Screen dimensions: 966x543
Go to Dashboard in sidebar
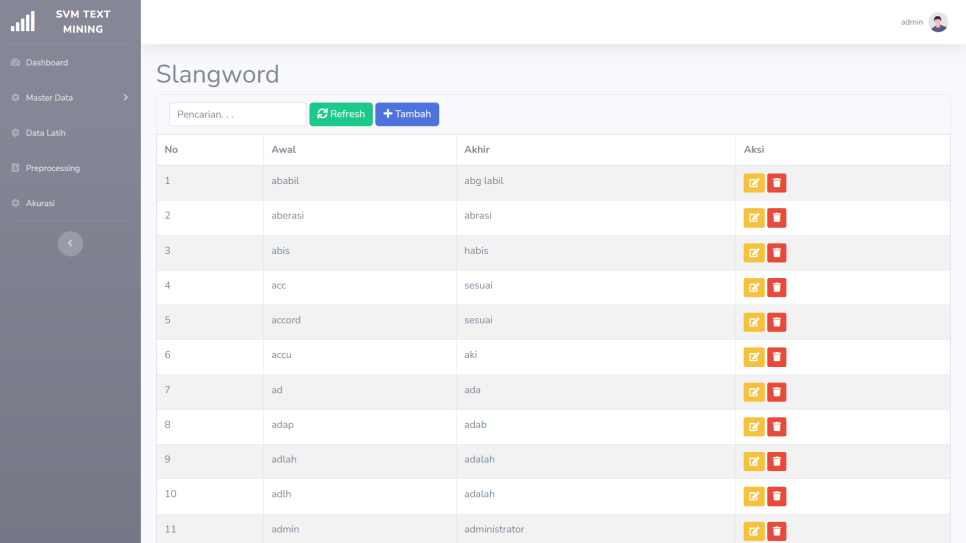(x=47, y=63)
